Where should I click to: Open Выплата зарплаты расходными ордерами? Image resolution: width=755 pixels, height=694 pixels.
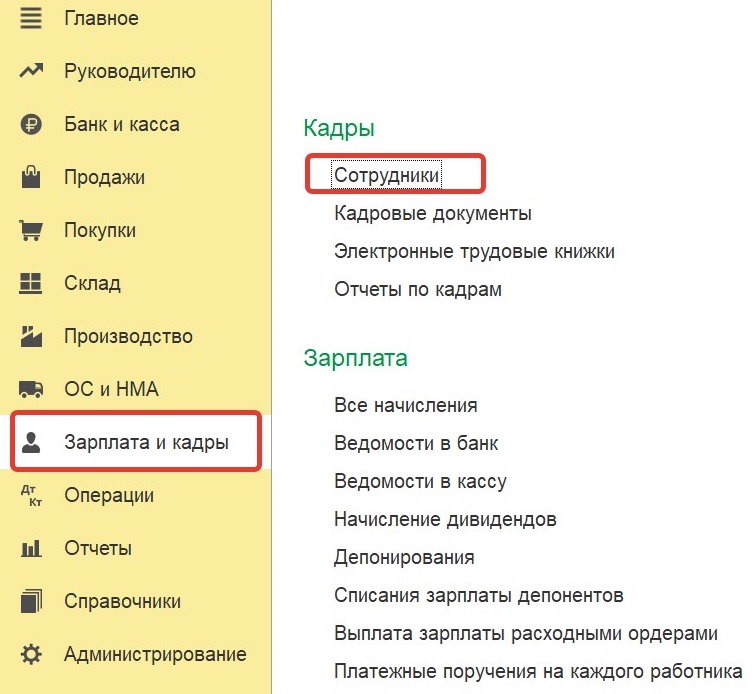(x=526, y=633)
